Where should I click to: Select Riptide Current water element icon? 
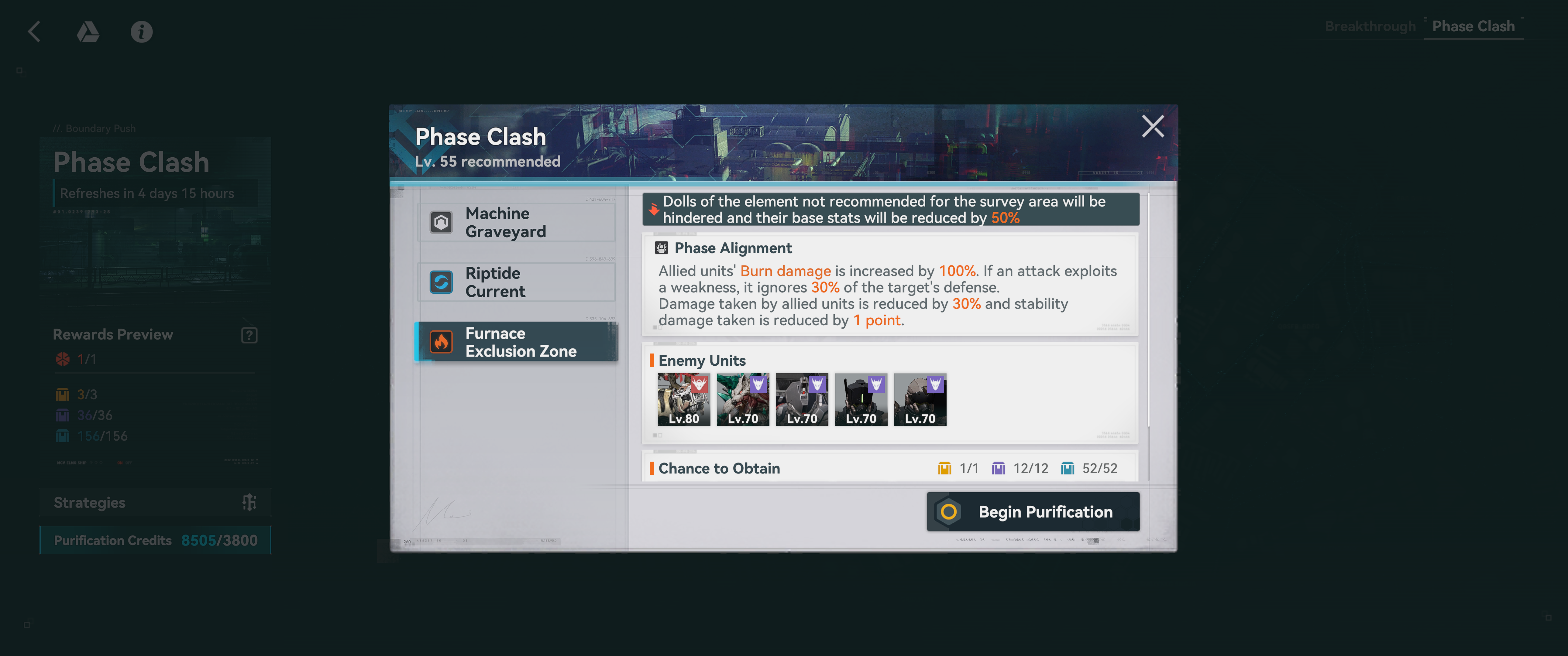pyautogui.click(x=441, y=282)
